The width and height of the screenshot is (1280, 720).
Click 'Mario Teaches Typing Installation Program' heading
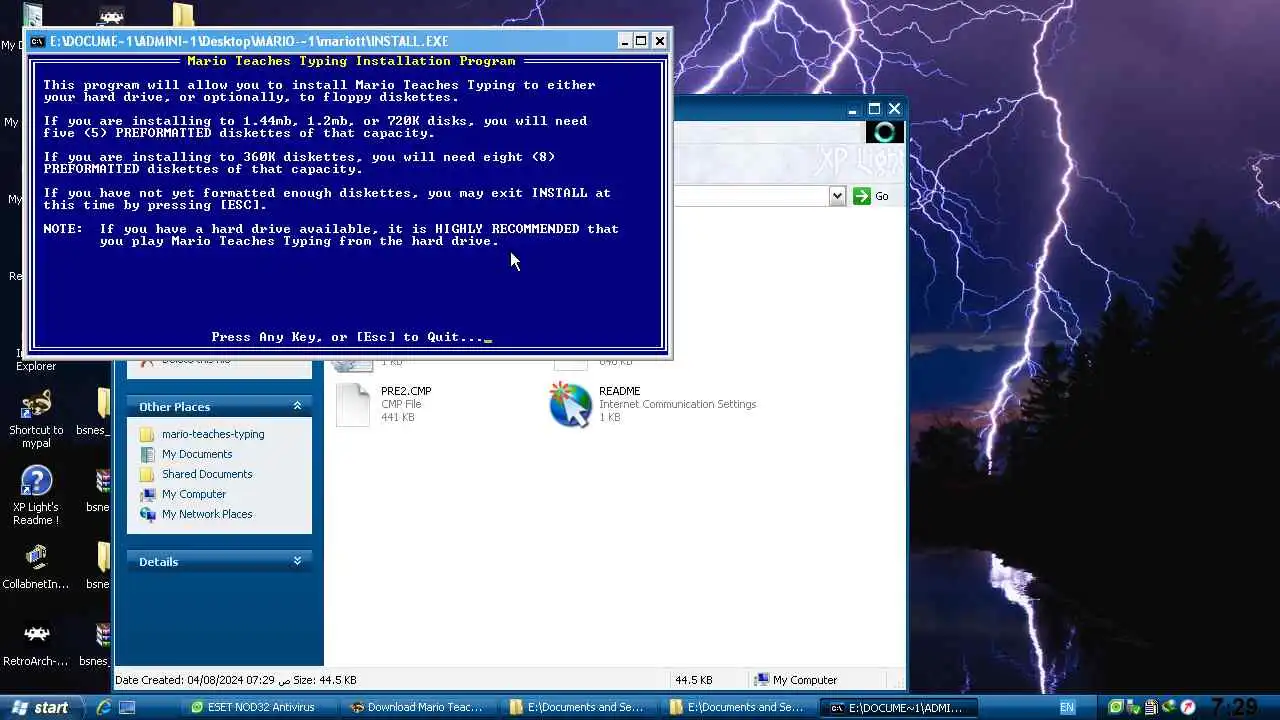[351, 61]
